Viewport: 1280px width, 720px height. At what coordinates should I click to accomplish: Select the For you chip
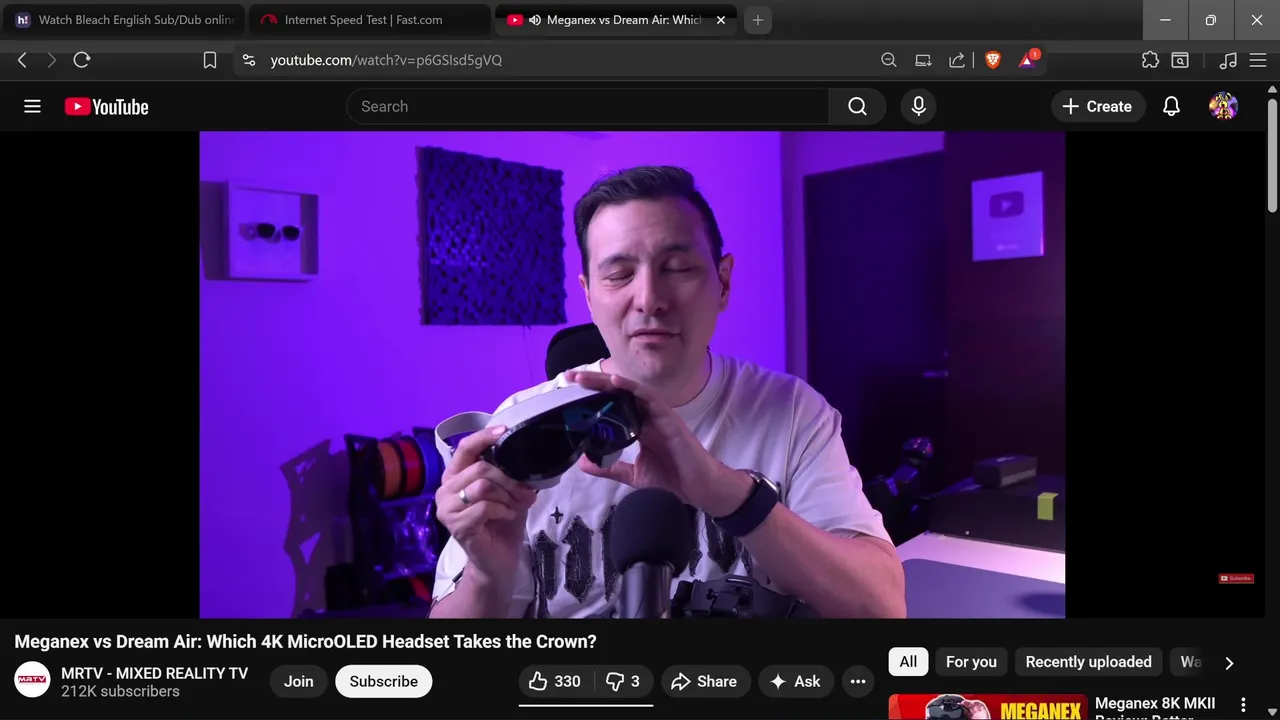[971, 662]
